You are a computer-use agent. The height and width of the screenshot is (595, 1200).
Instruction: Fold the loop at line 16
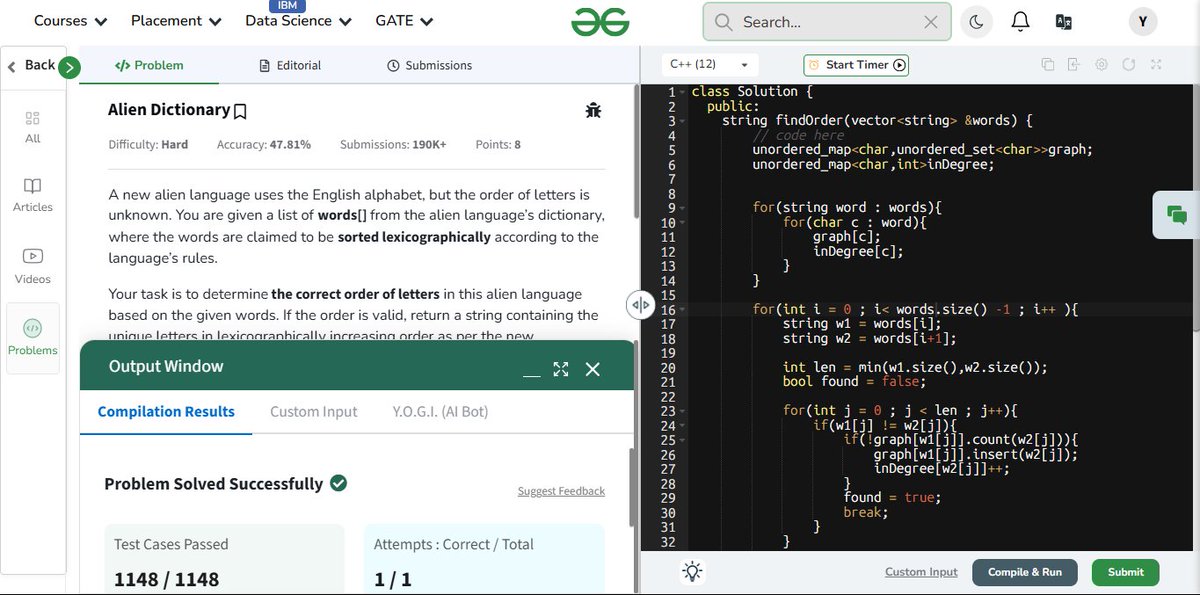click(x=681, y=310)
